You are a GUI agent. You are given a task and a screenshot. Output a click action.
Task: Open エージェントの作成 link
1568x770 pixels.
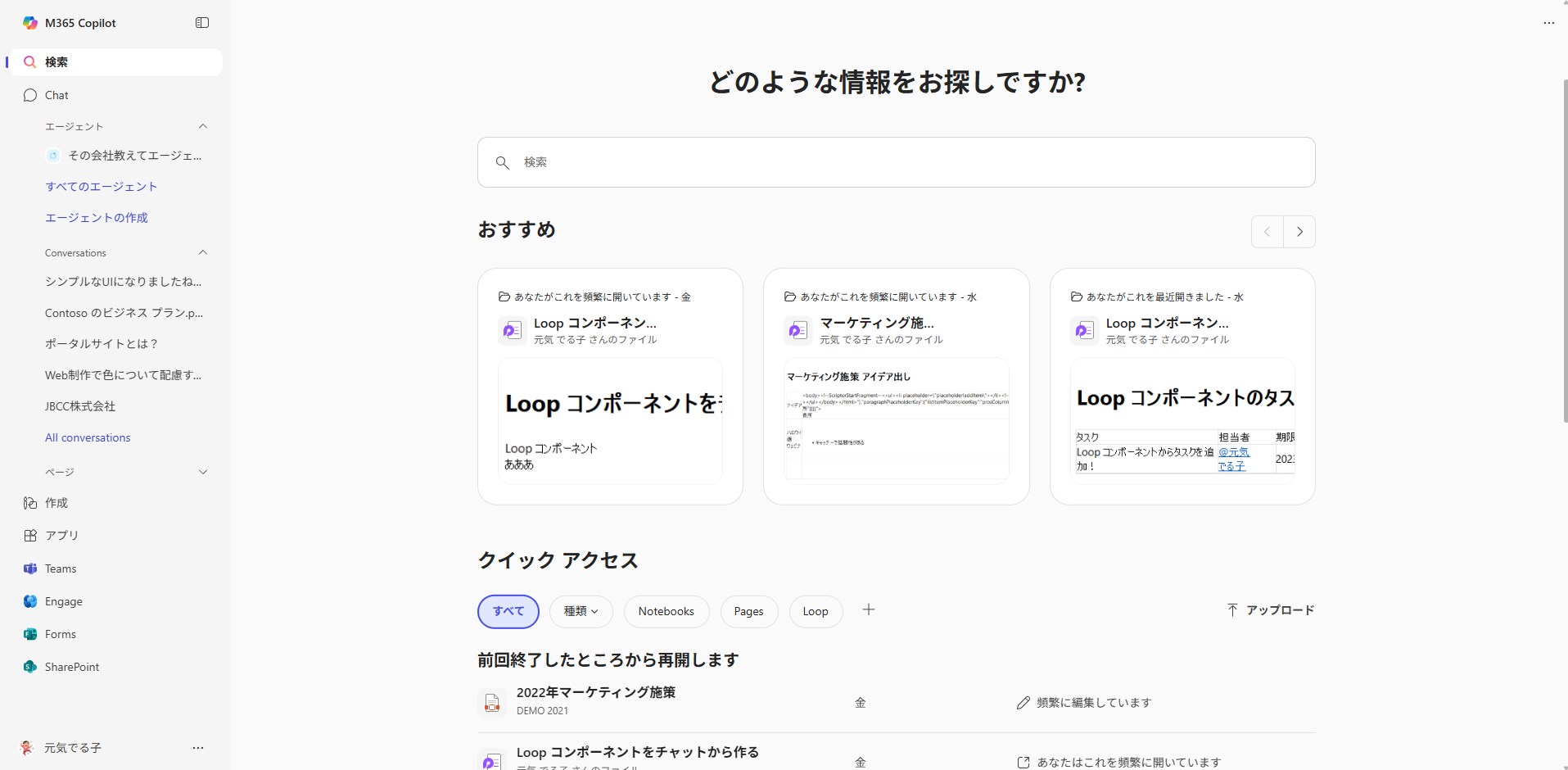point(97,218)
